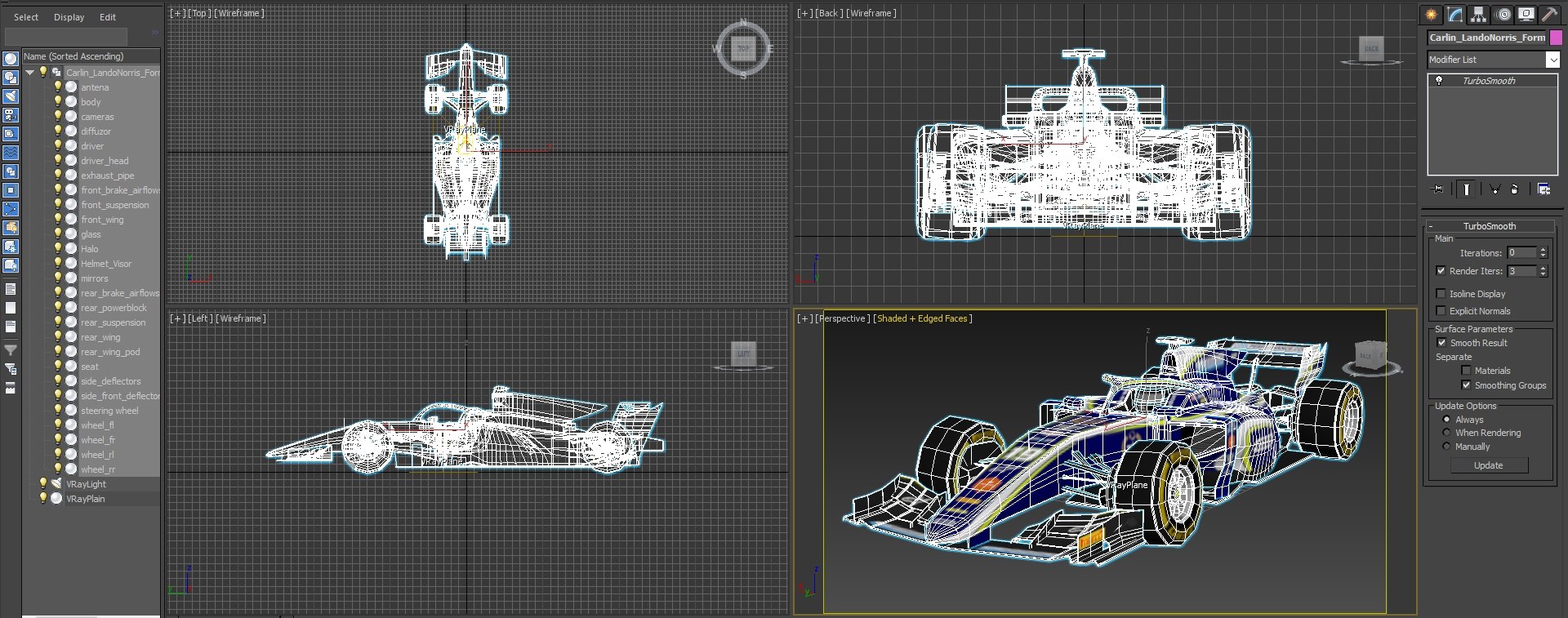This screenshot has width=1568, height=618.
Task: Toggle Display Cameras filter in scene explorer
Action: [11, 115]
